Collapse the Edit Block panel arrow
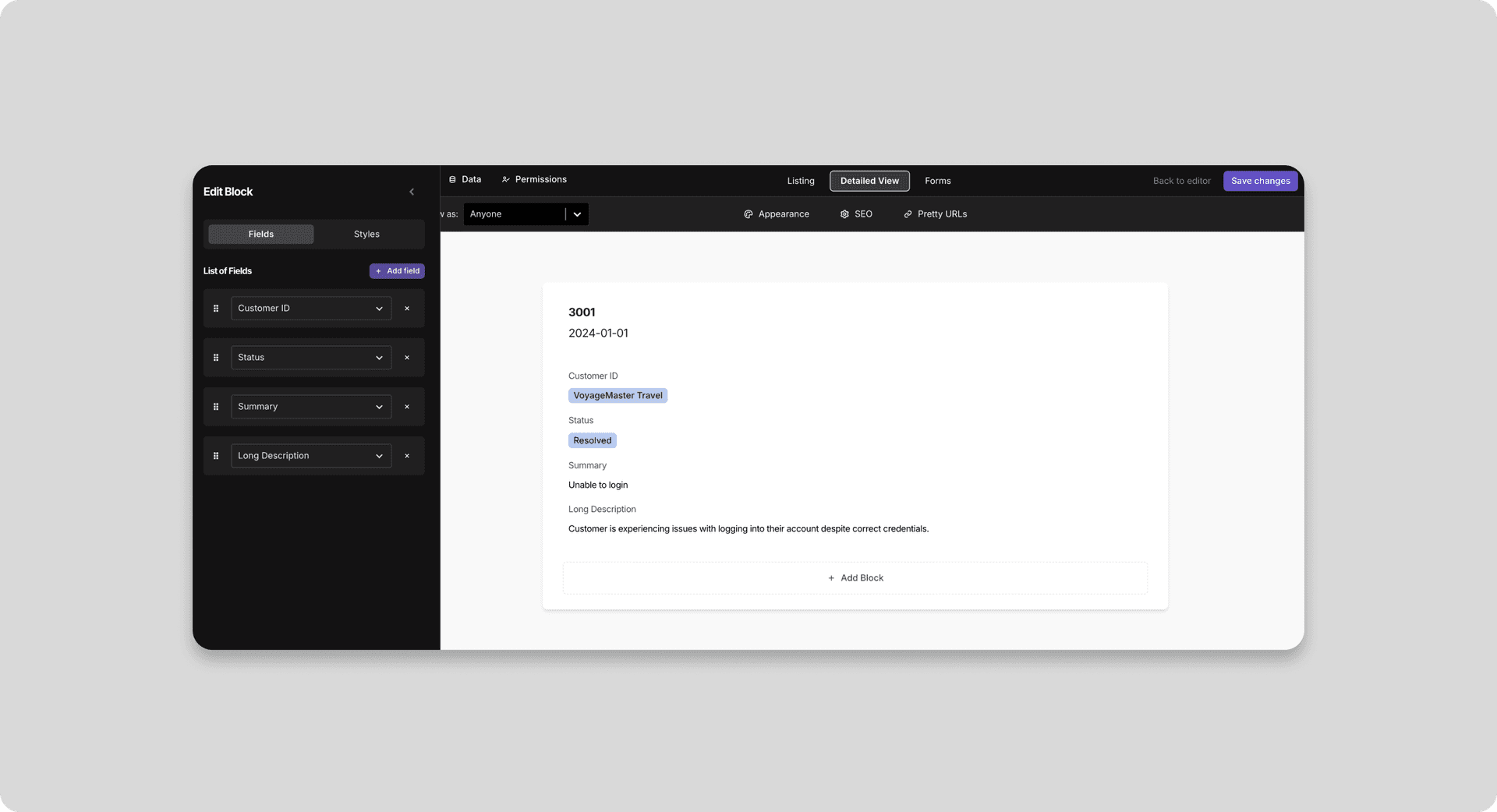This screenshot has height=812, width=1497. [412, 192]
